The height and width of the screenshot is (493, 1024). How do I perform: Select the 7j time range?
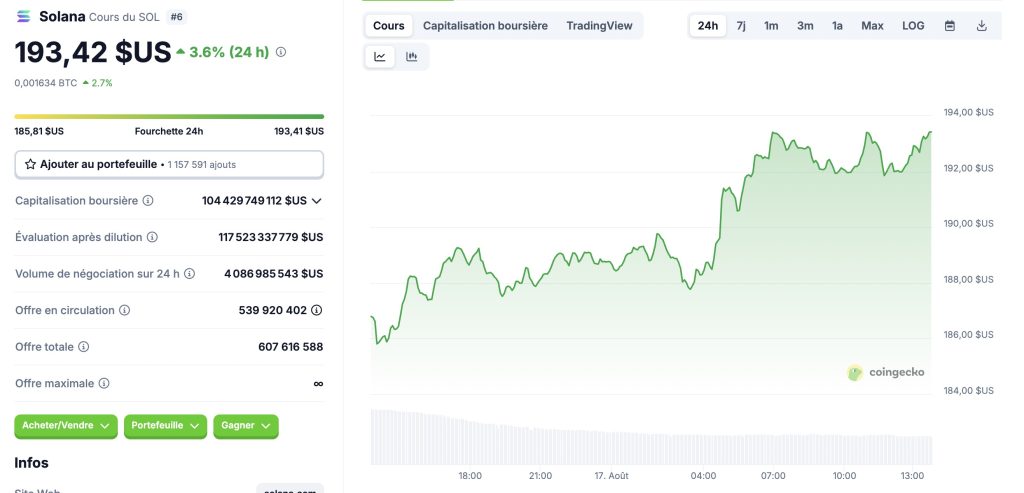(741, 26)
